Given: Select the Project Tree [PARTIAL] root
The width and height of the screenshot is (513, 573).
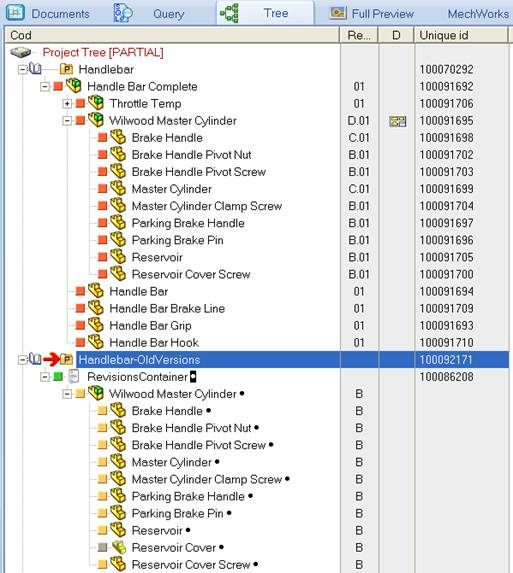Looking at the screenshot, I should coord(103,52).
